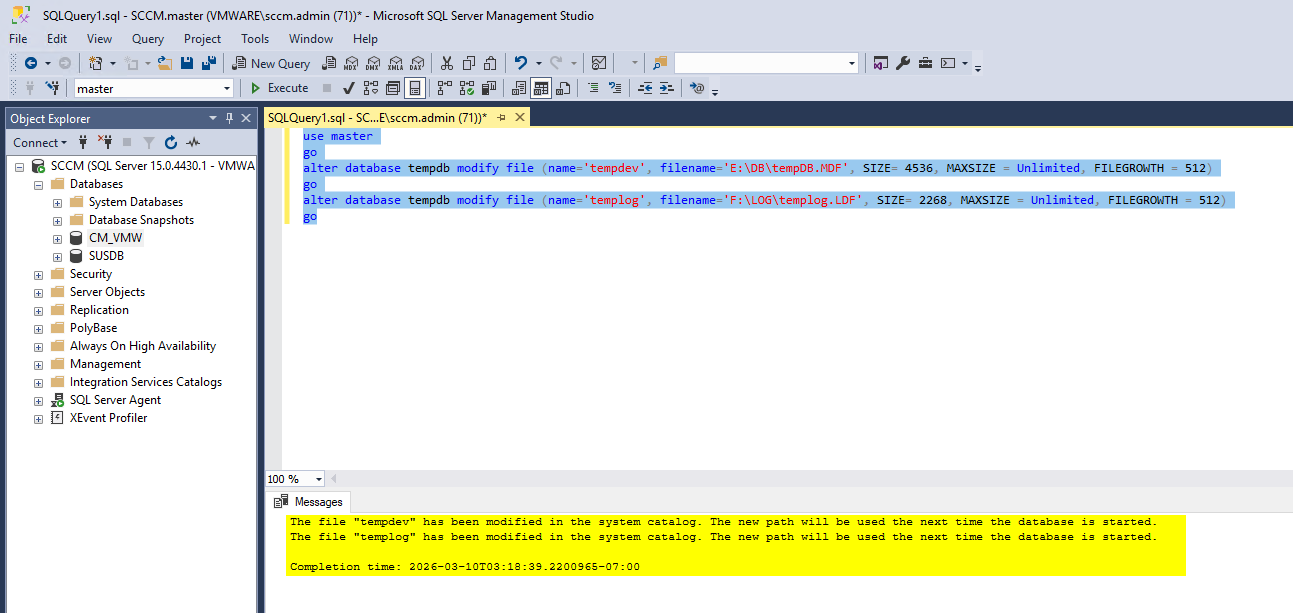1293x613 pixels.
Task: Click the Open File folder icon
Action: click(165, 63)
